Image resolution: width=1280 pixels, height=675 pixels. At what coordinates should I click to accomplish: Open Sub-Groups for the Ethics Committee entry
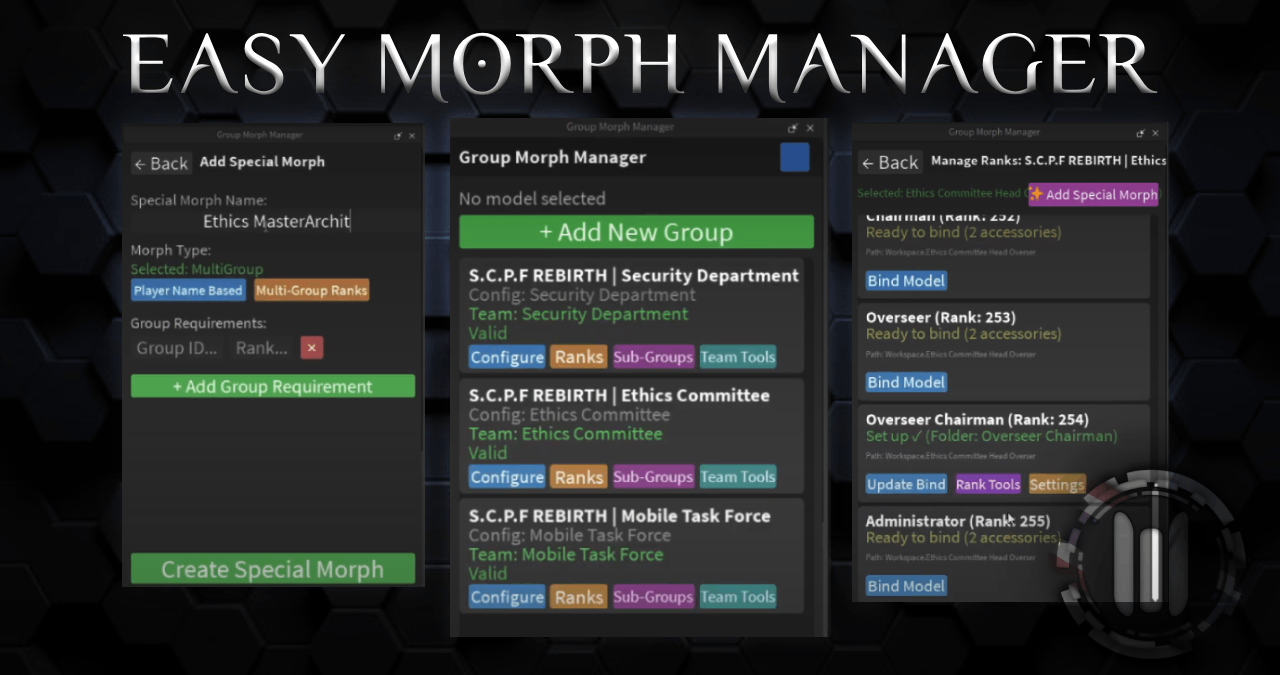[x=653, y=477]
